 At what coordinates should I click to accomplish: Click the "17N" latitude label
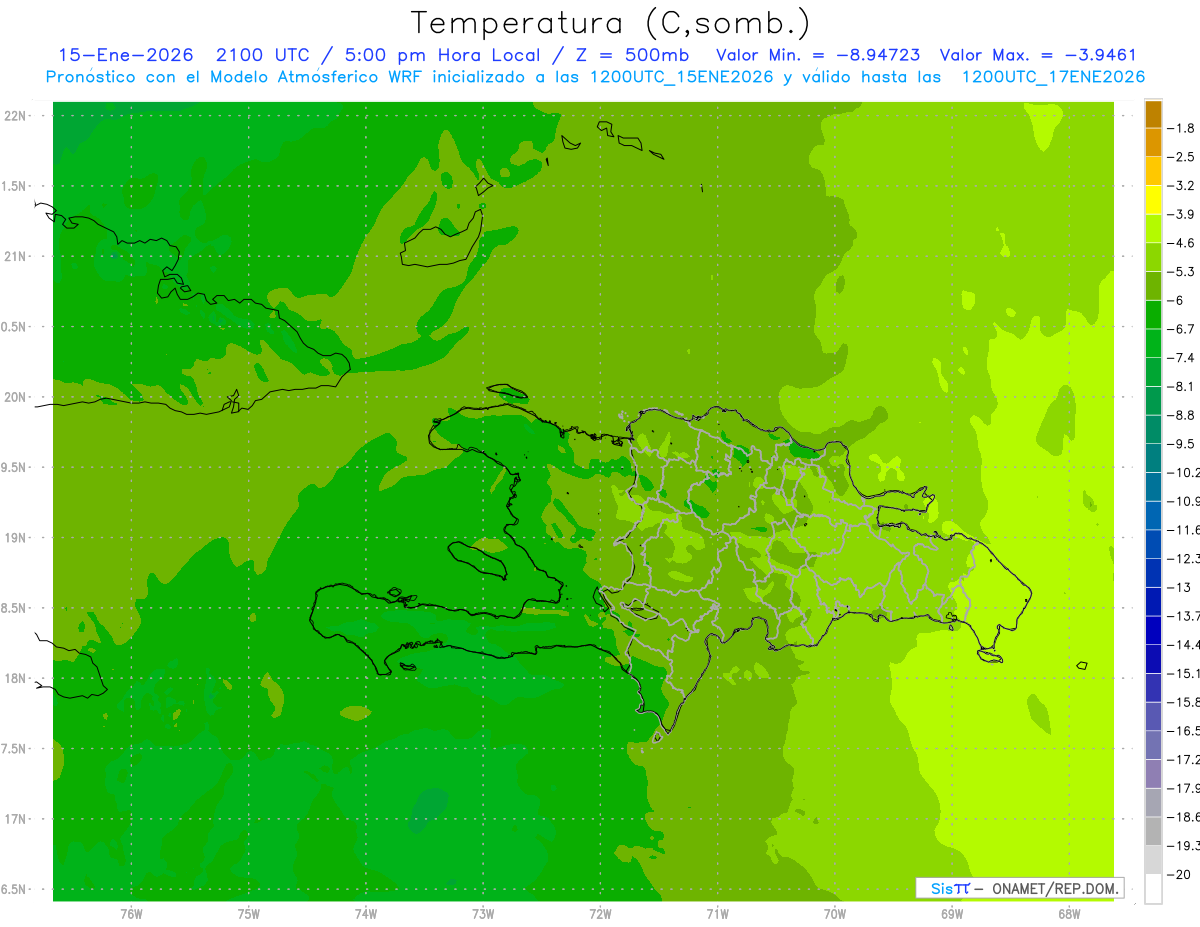pyautogui.click(x=17, y=819)
